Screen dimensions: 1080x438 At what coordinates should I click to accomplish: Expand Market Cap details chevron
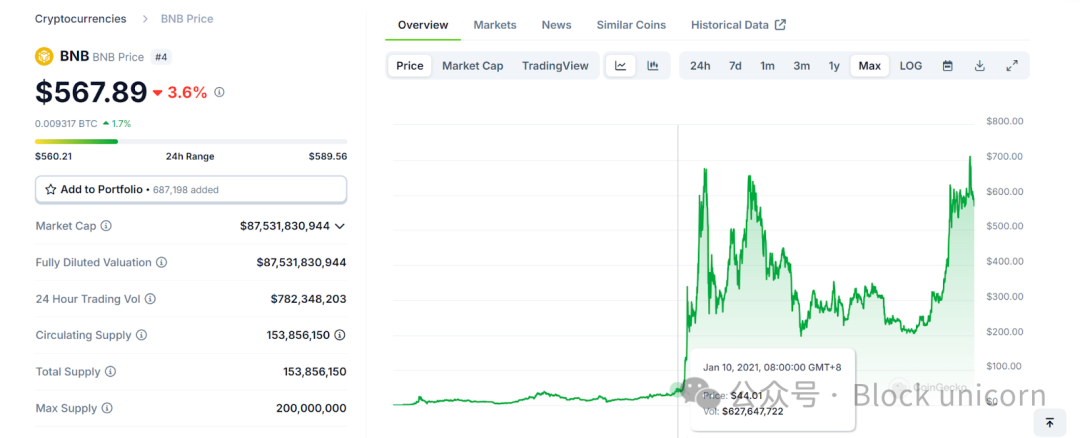point(340,226)
